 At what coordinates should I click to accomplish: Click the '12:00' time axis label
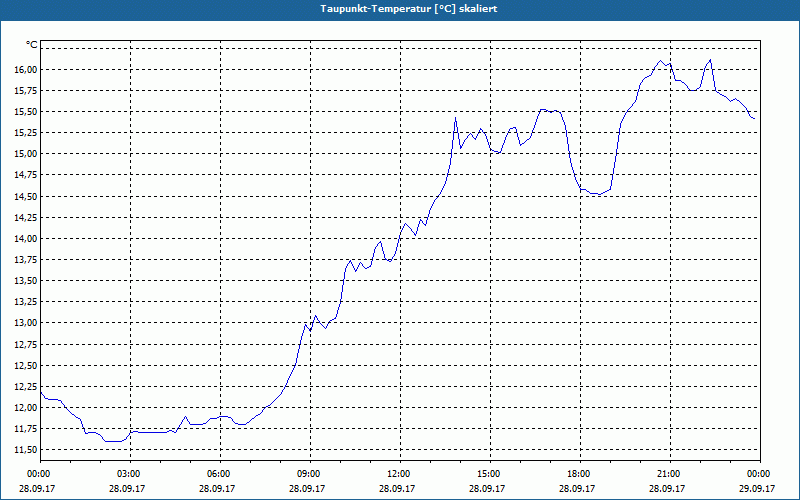pos(397,474)
